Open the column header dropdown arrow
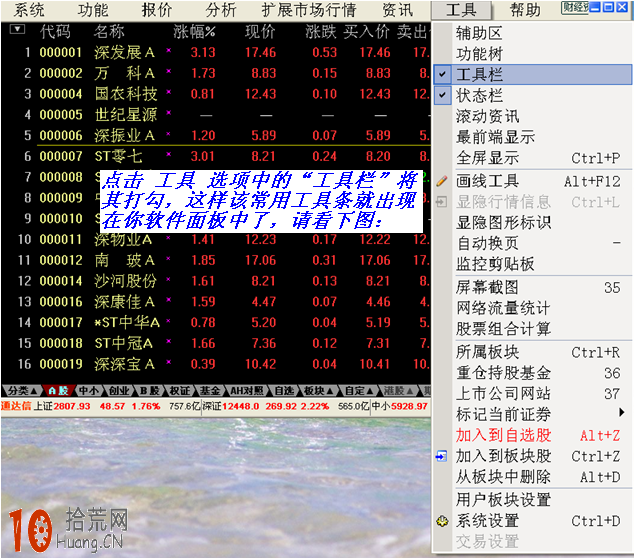This screenshot has width=640, height=559. 17,29
